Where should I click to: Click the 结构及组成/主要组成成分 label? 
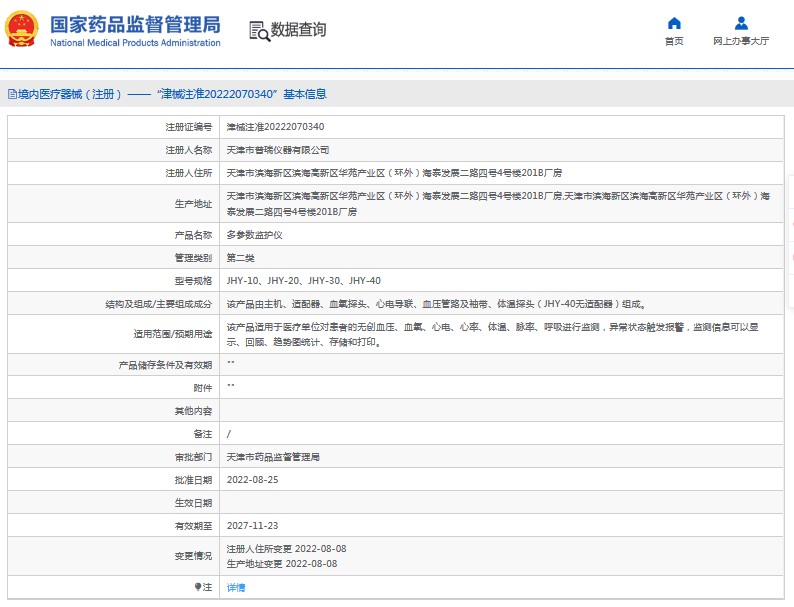158,304
